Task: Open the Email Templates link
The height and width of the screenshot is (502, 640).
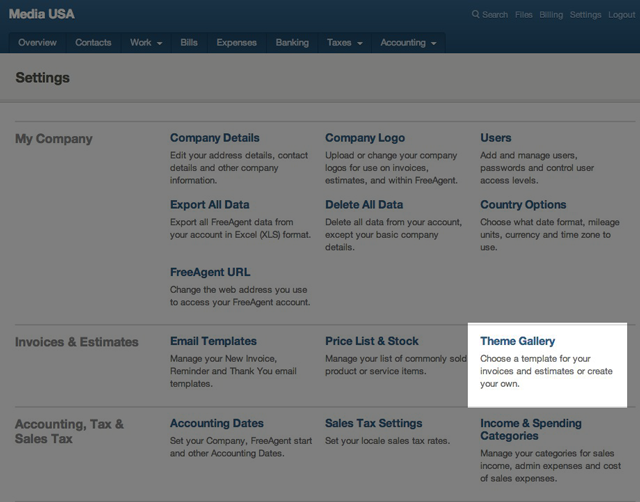Action: point(213,341)
